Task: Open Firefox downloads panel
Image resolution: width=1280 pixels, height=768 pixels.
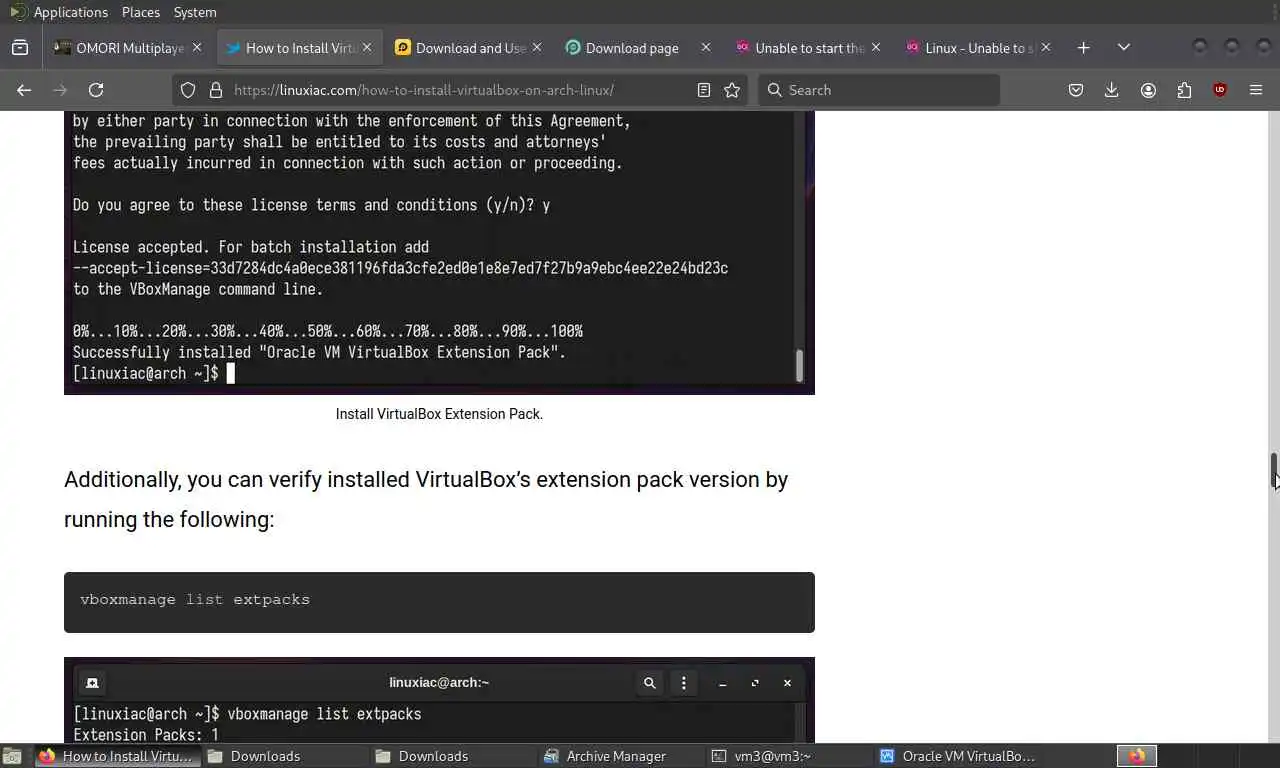Action: point(1111,90)
